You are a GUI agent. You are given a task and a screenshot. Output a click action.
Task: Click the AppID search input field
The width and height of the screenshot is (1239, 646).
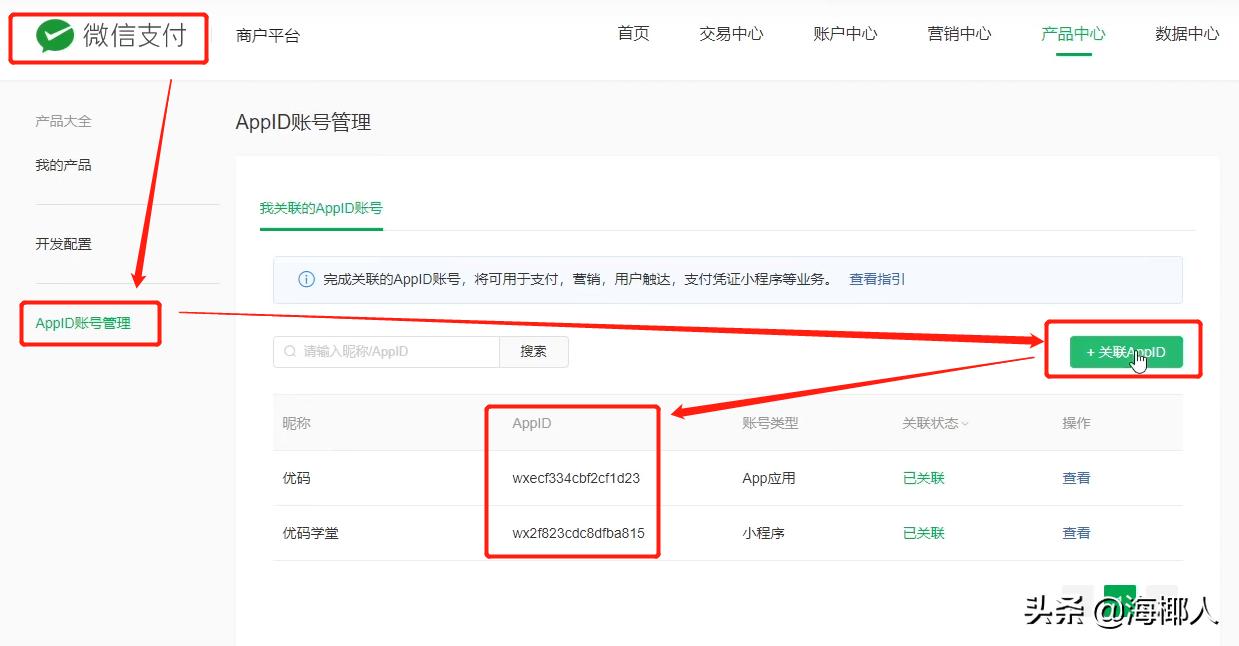coord(390,352)
